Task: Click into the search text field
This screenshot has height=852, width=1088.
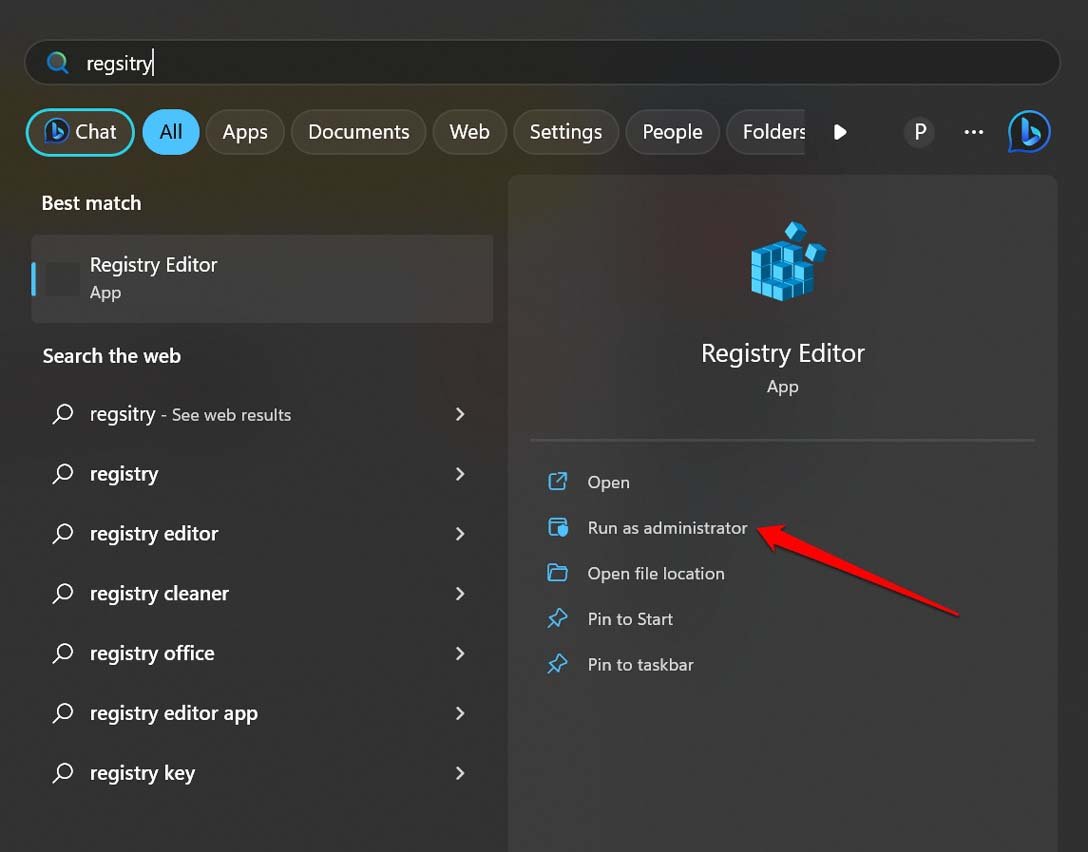Action: pos(543,63)
